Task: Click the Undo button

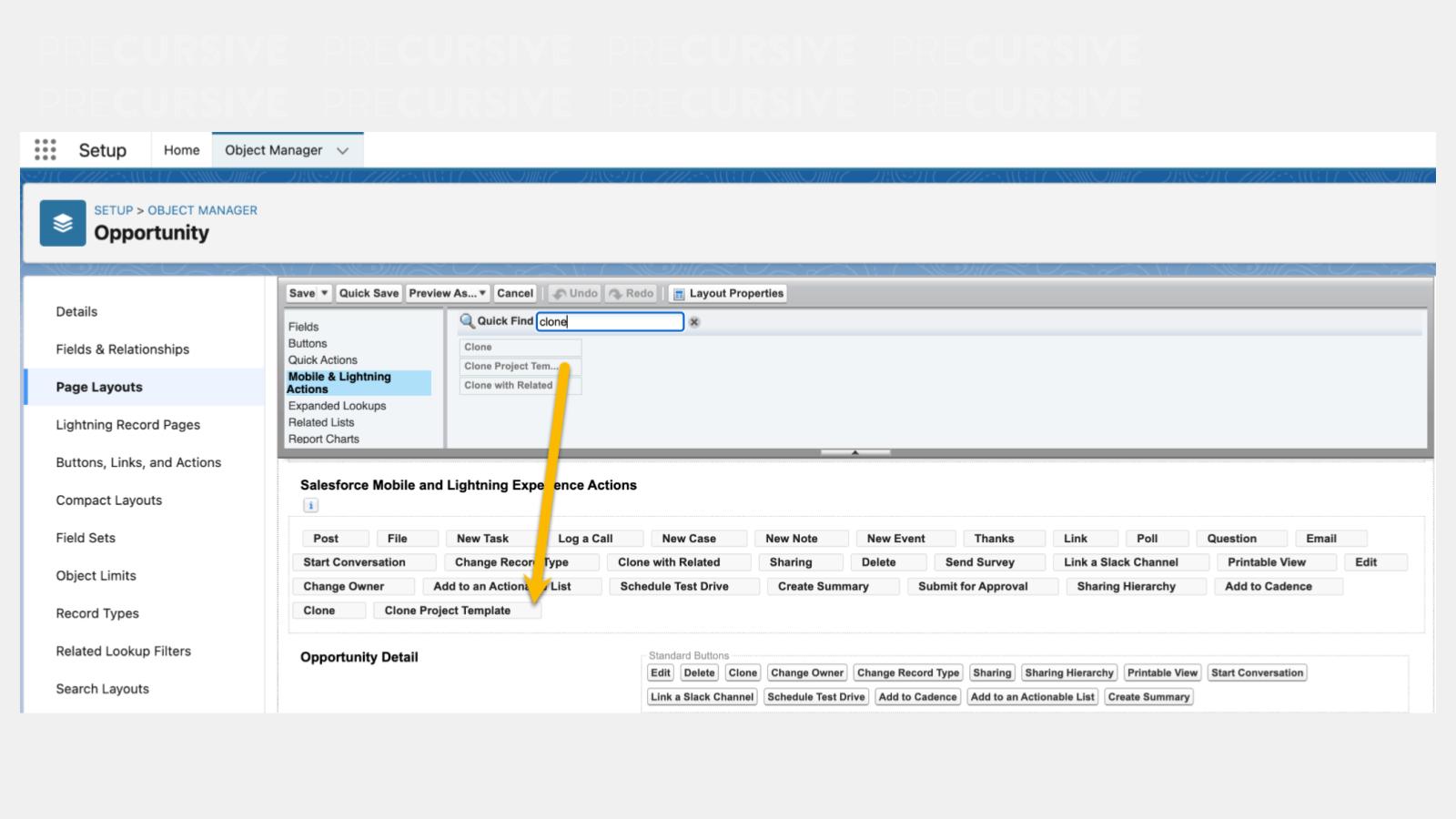Action: tap(574, 293)
